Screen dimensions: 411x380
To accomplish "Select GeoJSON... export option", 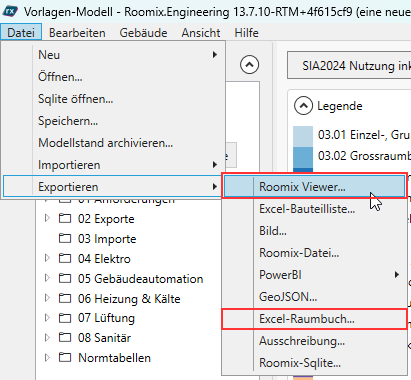I will (315, 297).
